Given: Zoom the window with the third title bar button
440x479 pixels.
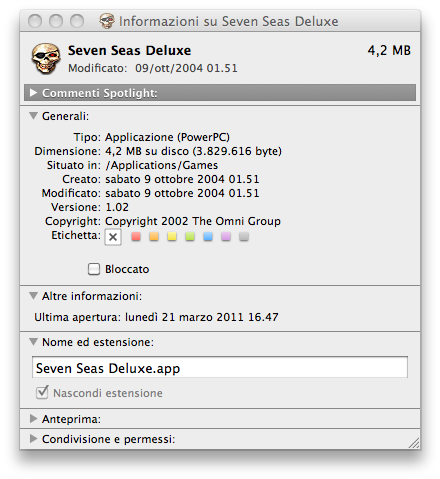Looking at the screenshot, I should 77,21.
